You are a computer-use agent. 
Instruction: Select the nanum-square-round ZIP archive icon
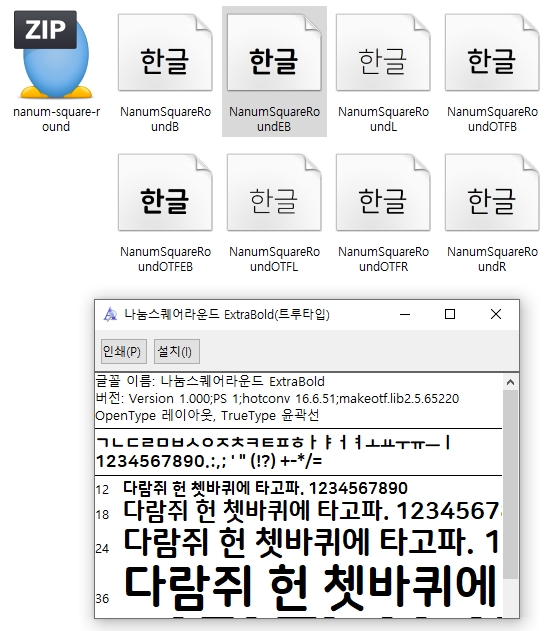[54, 55]
